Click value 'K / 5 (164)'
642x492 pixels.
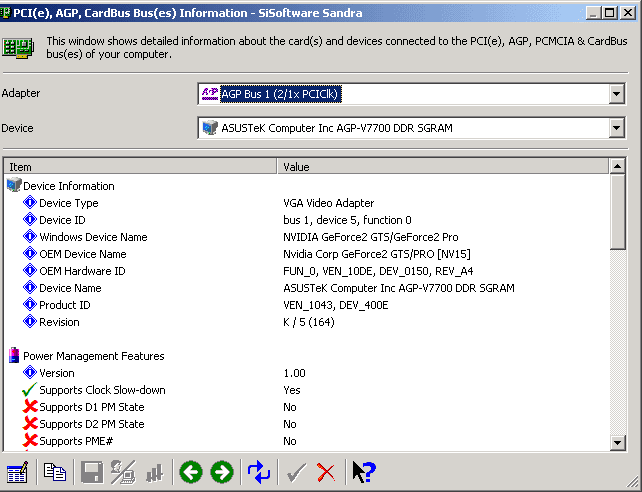(309, 322)
